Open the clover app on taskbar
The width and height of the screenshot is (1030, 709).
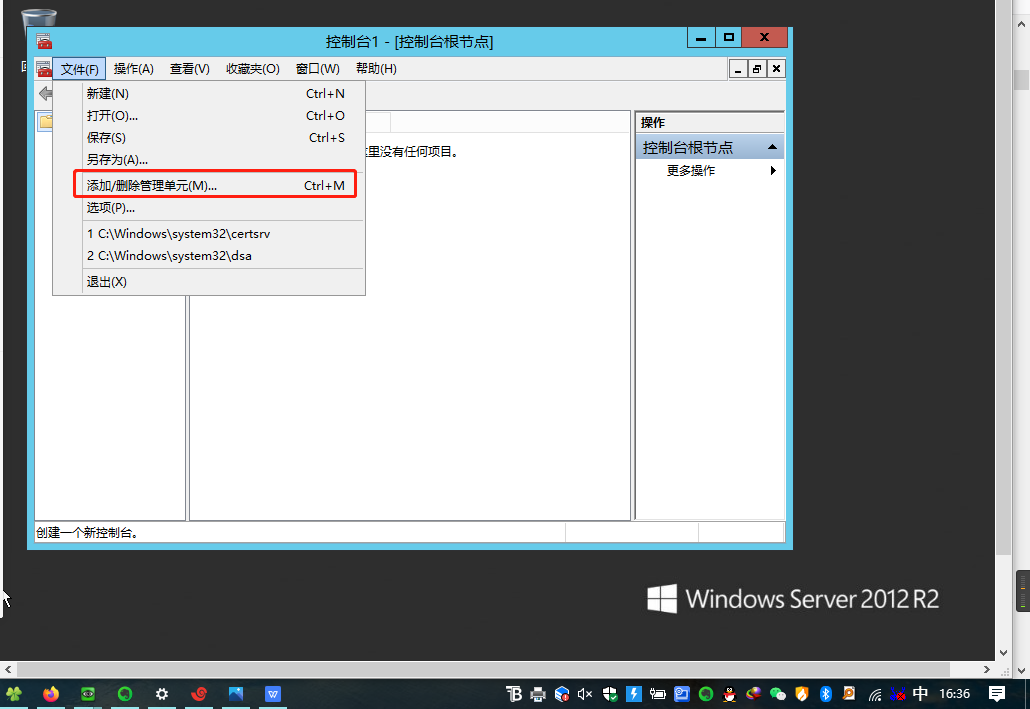14,693
